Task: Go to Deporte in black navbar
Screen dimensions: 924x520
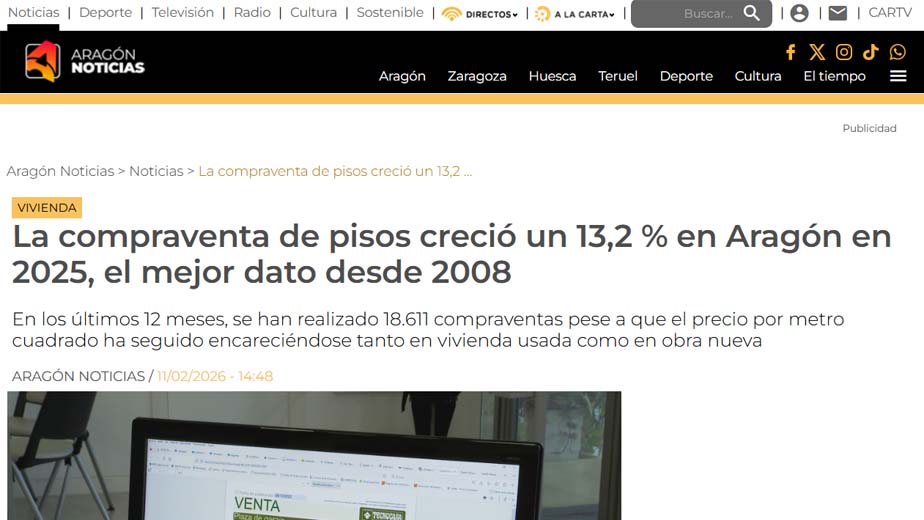Action: pos(686,76)
